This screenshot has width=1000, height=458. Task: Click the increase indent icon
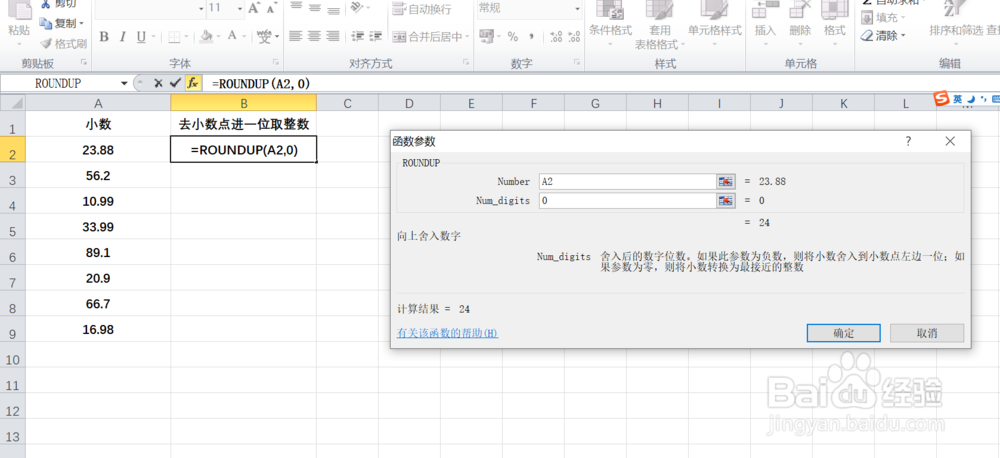[376, 36]
